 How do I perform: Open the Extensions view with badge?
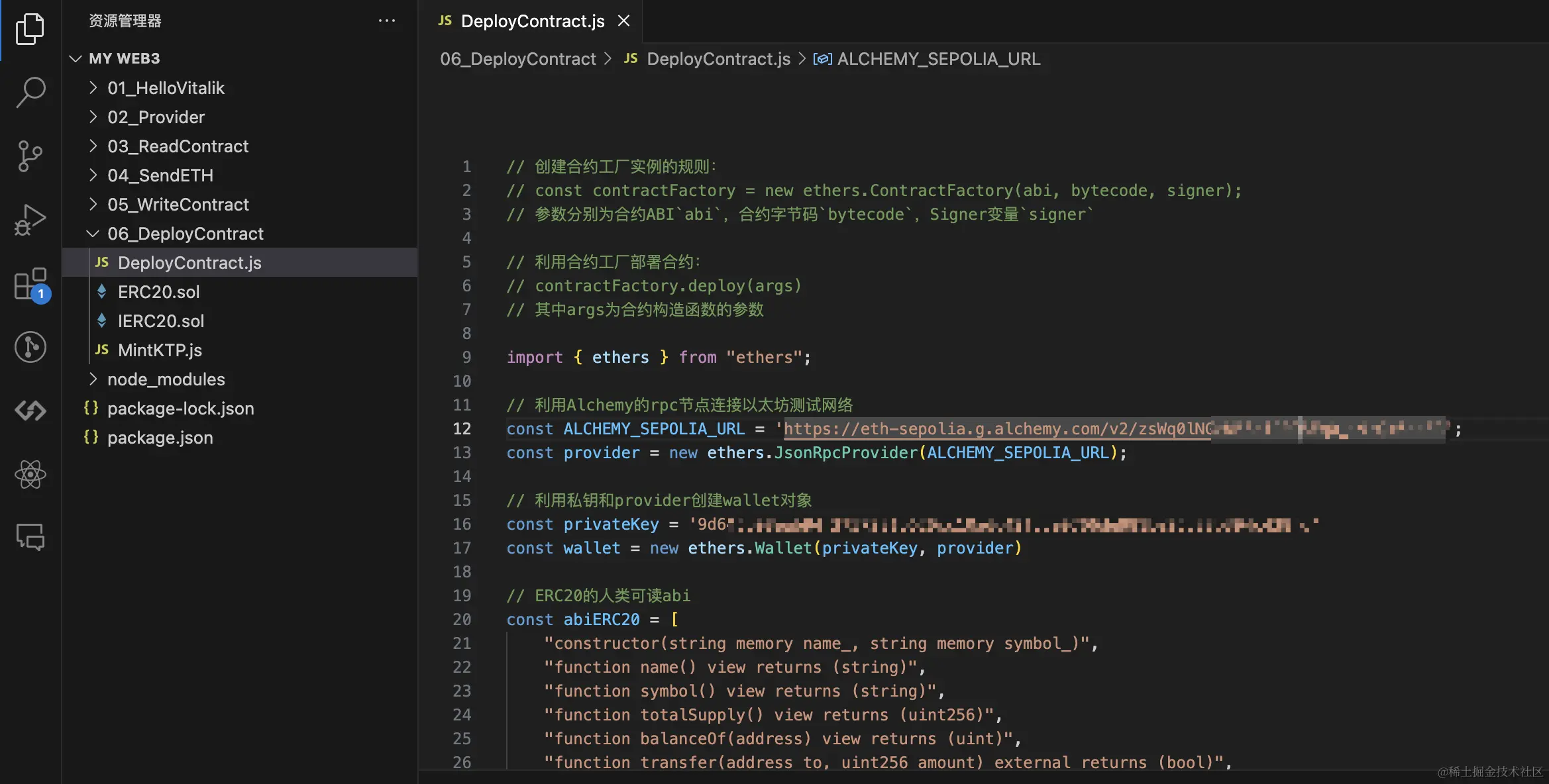[x=30, y=284]
